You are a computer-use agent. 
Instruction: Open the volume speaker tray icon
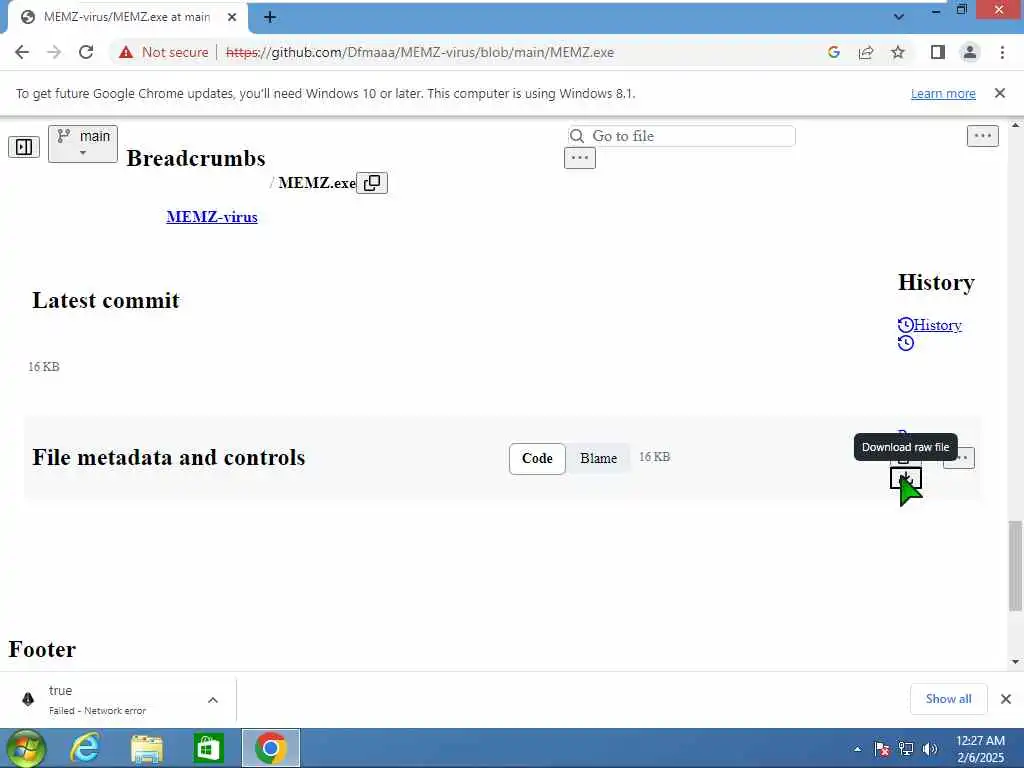pyautogui.click(x=930, y=749)
